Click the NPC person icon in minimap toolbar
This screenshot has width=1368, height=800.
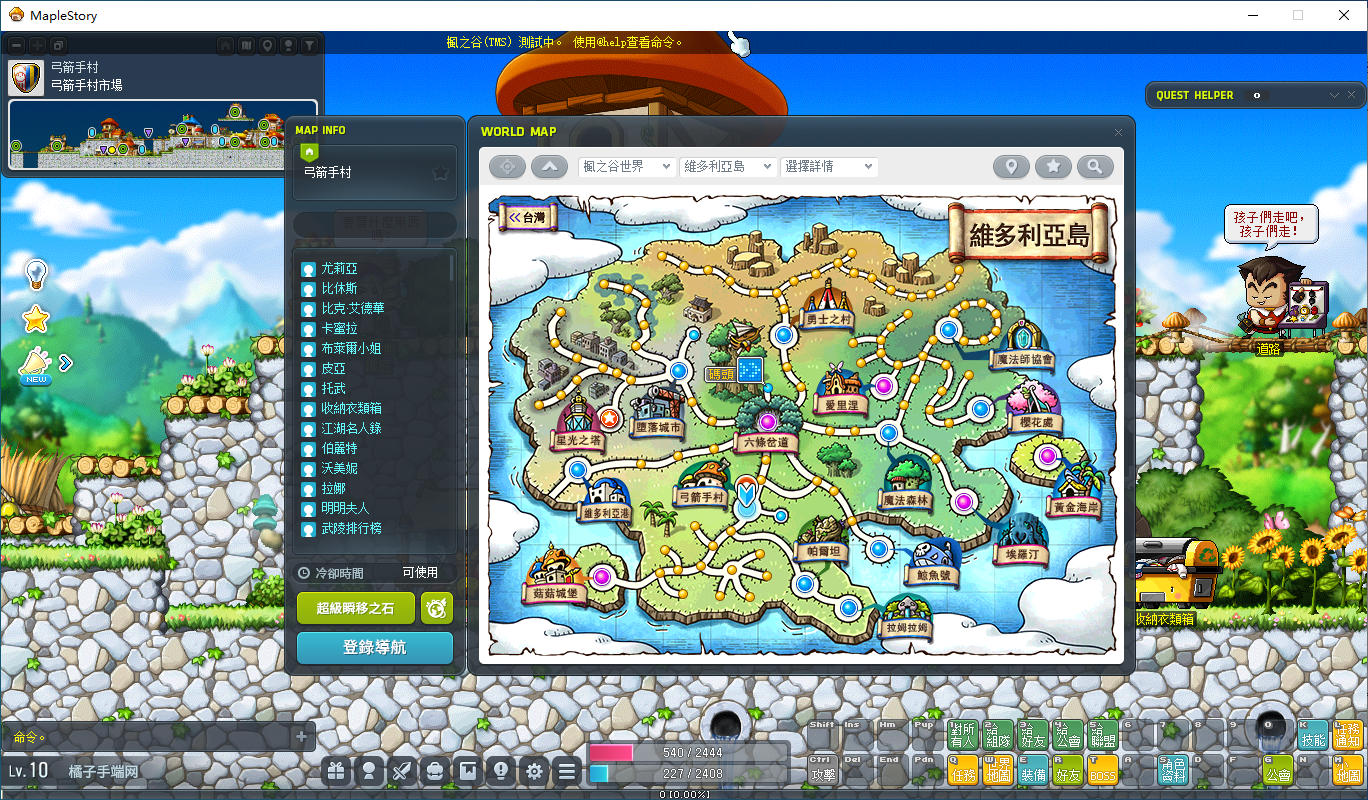(288, 45)
